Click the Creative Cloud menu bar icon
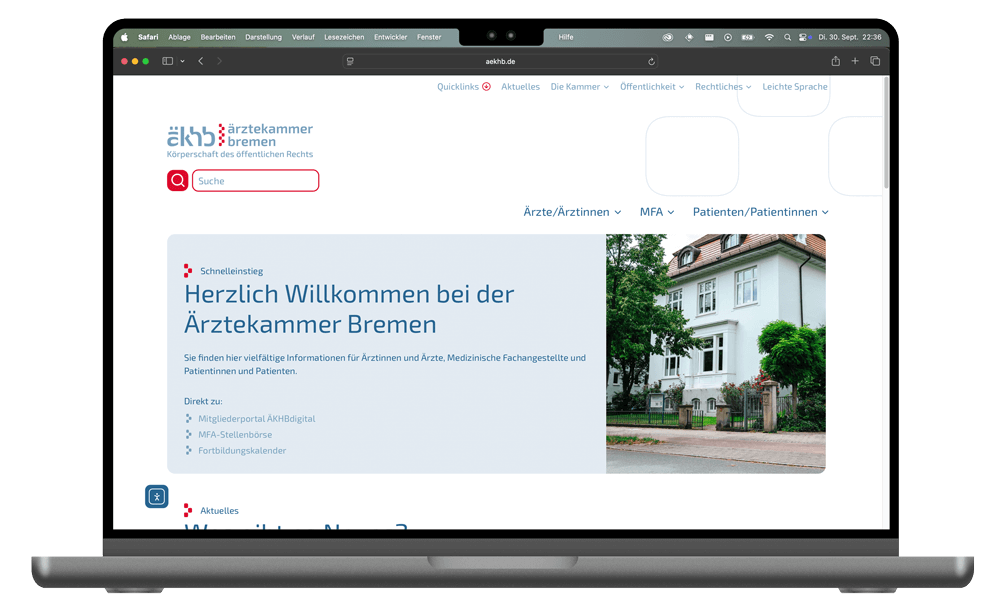Viewport: 1000px width, 612px height. pyautogui.click(x=668, y=37)
